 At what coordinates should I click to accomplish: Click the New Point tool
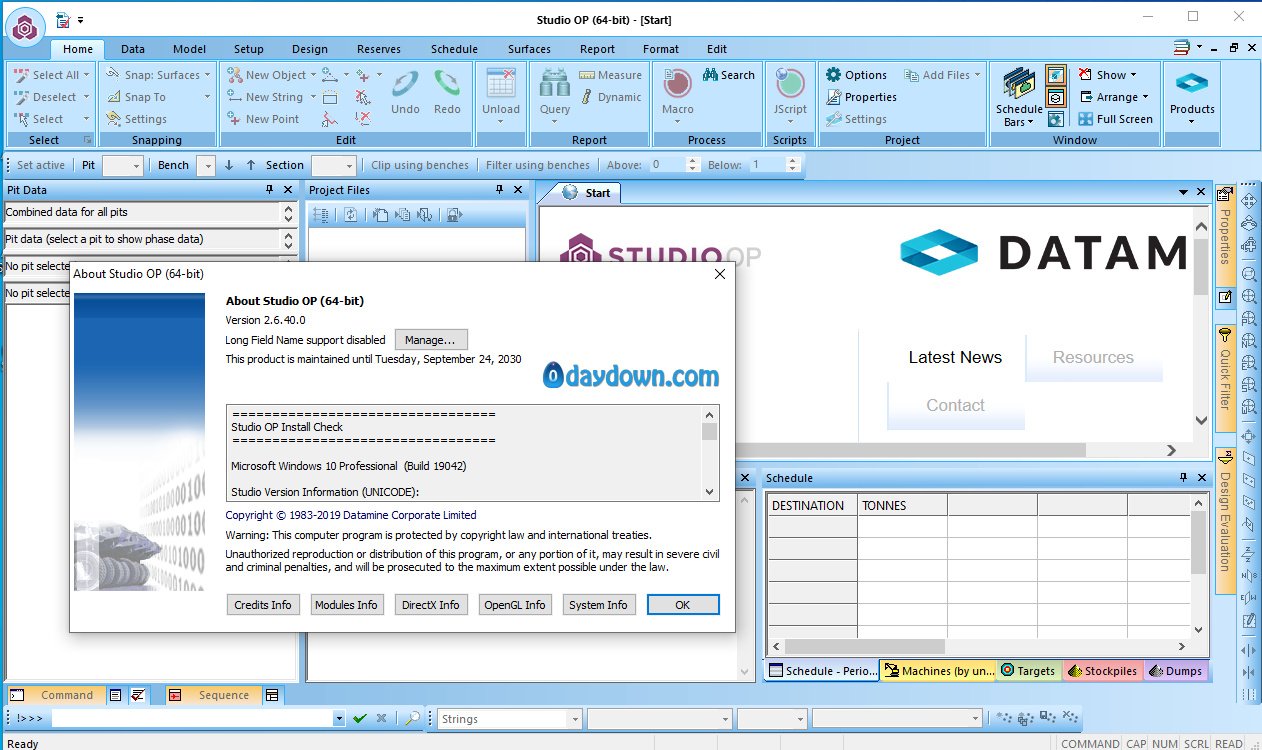(x=263, y=119)
